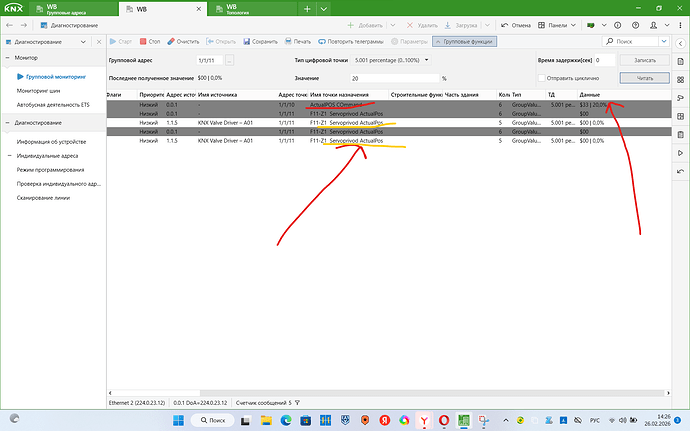
Task: Click the Добавить plus button
Action: [365, 26]
